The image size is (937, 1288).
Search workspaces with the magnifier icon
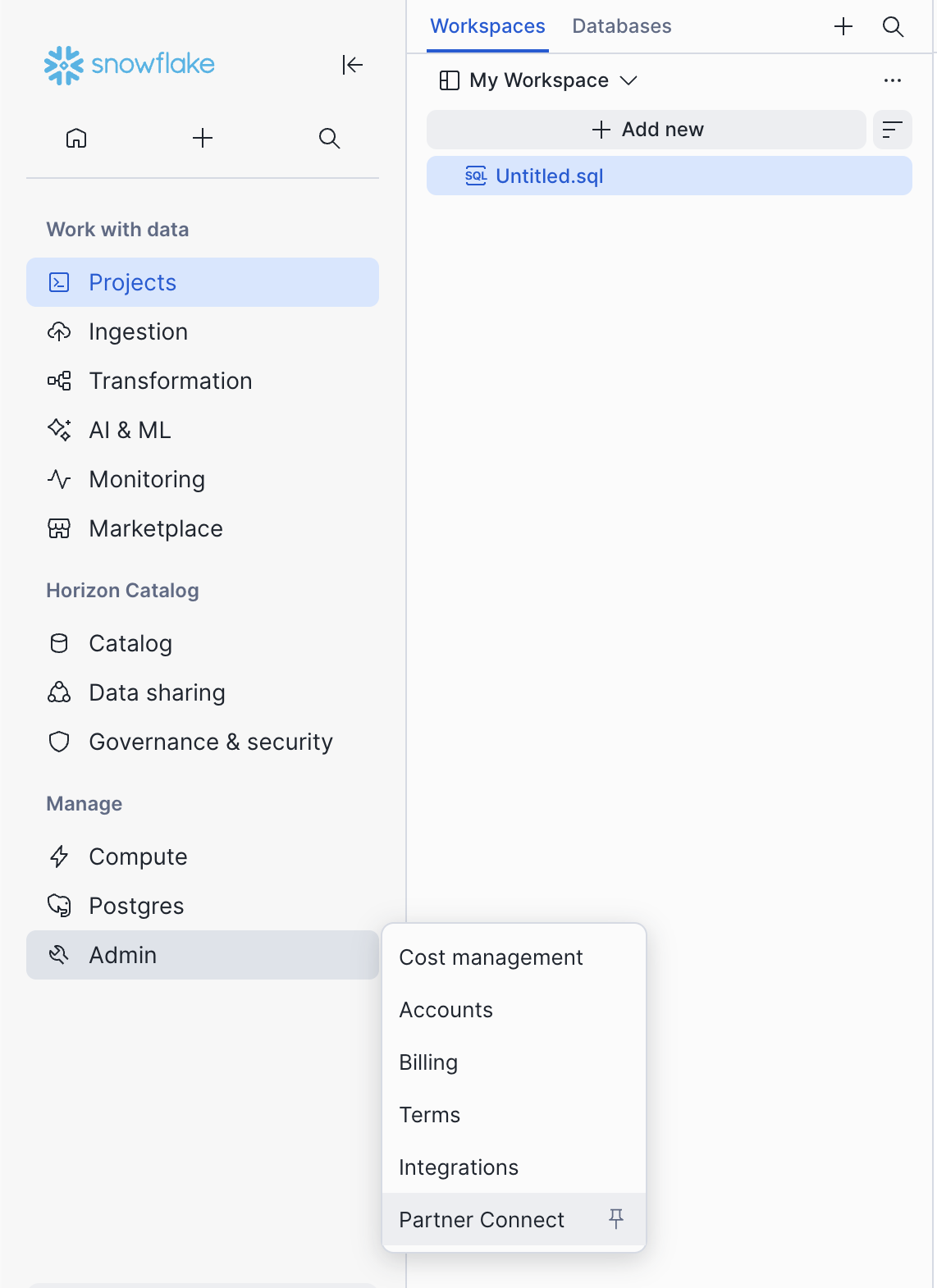[893, 26]
